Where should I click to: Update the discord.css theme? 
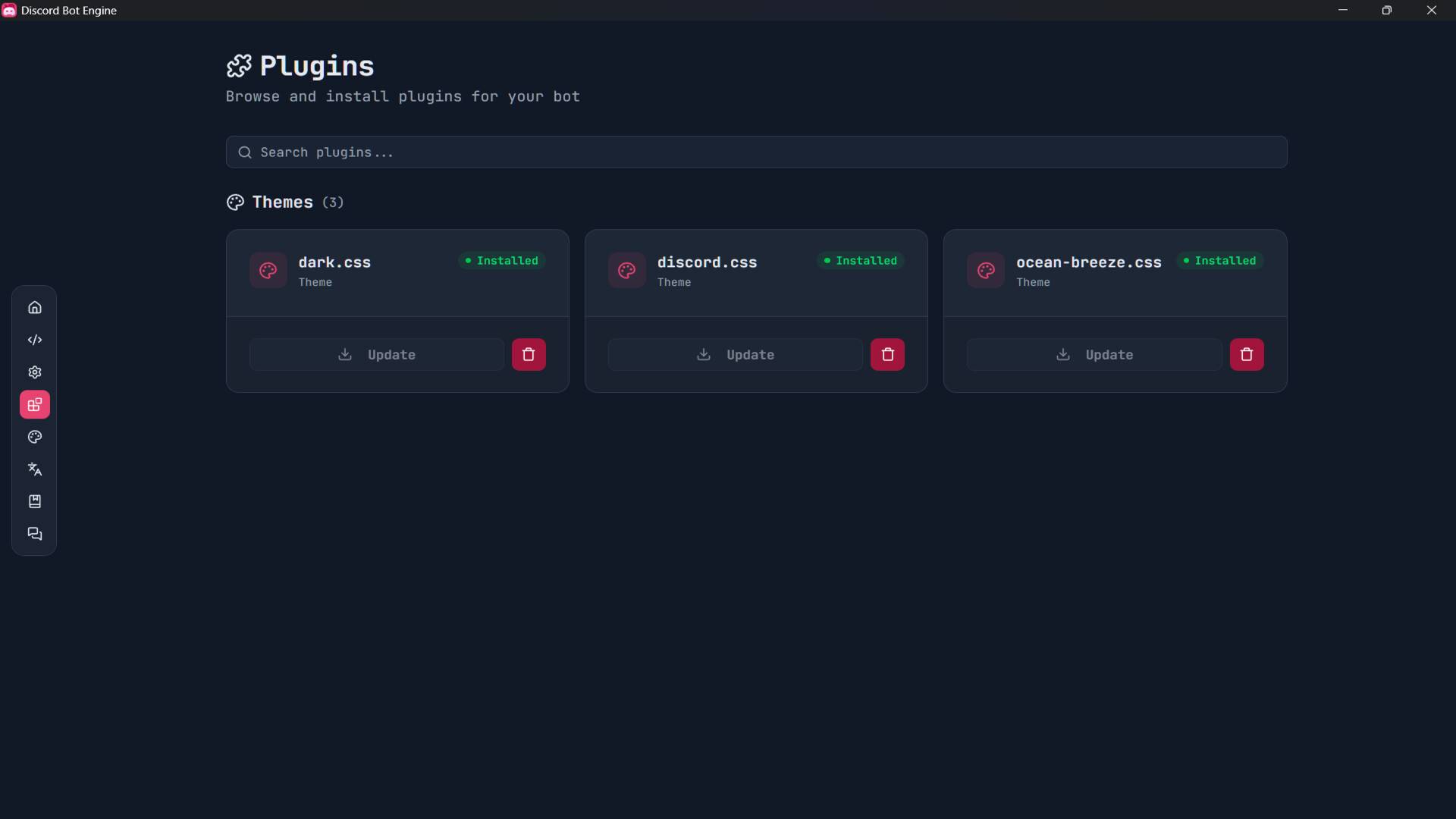point(735,355)
